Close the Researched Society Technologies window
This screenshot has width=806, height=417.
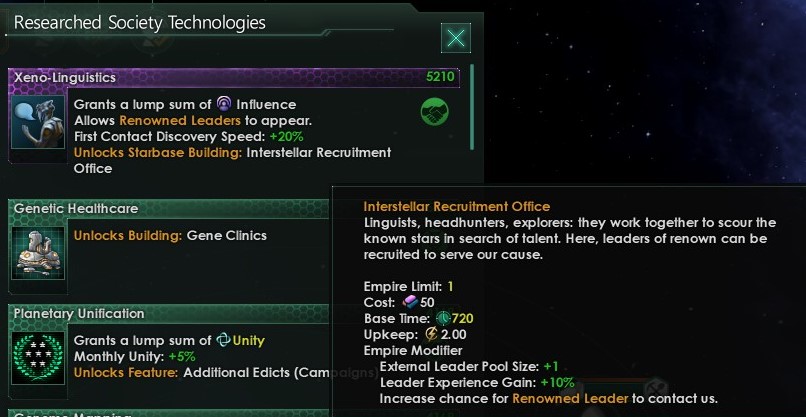click(x=456, y=38)
